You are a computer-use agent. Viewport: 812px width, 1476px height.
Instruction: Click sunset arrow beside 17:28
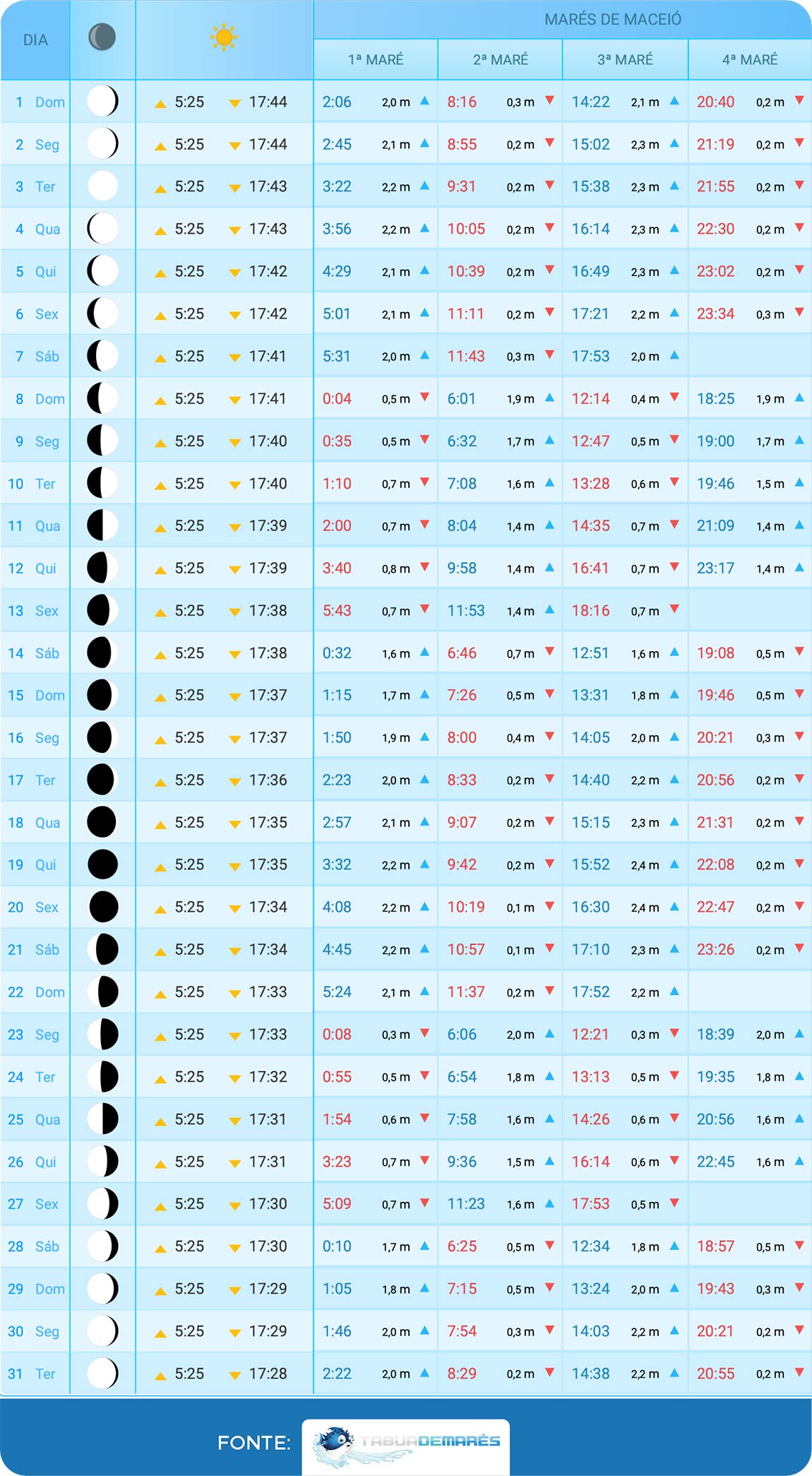click(235, 1375)
